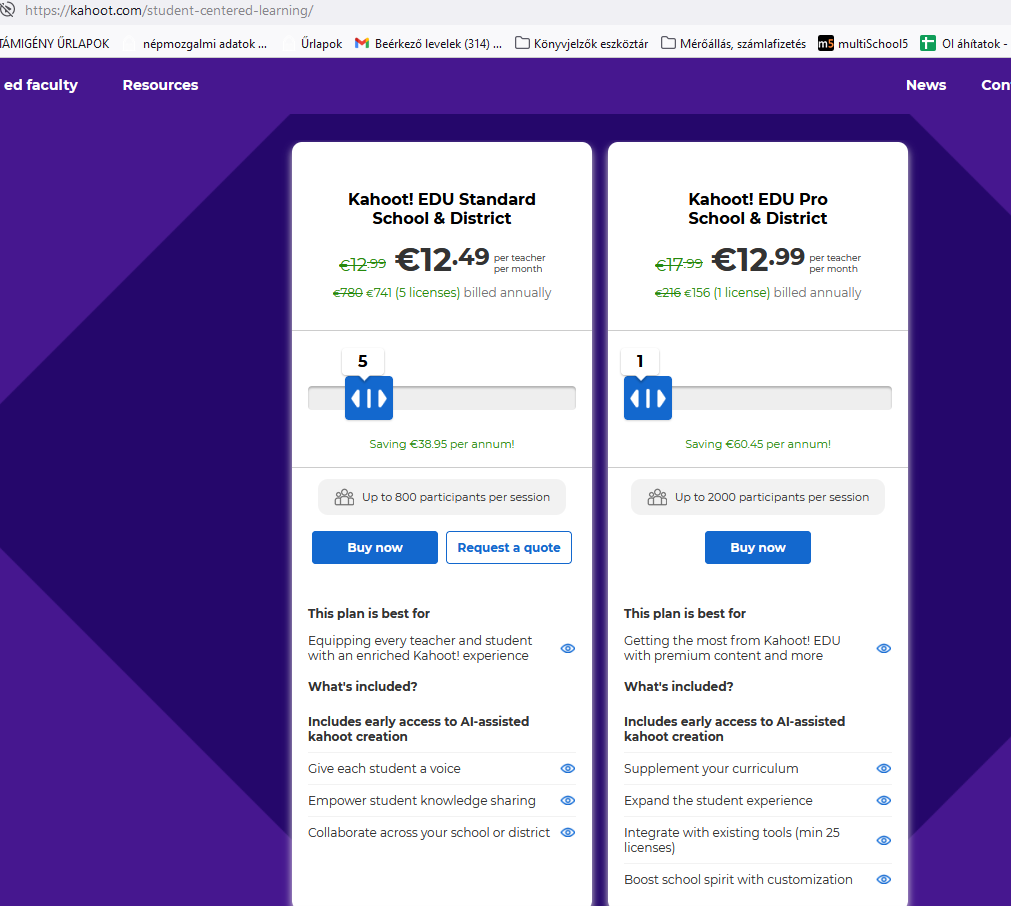Viewport: 1011px width, 906px height.
Task: Click the €156 (1 license) billed annually text
Action: [x=772, y=293]
